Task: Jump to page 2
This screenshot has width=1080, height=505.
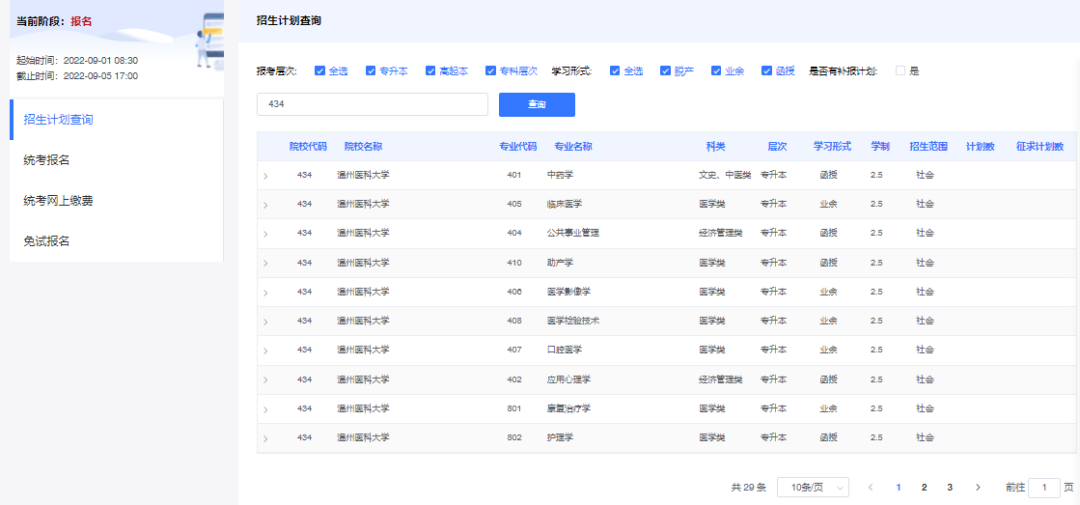Action: click(x=924, y=487)
